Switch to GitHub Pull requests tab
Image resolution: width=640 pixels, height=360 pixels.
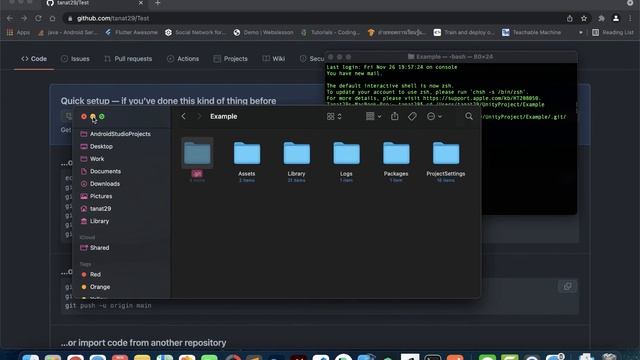pyautogui.click(x=128, y=59)
